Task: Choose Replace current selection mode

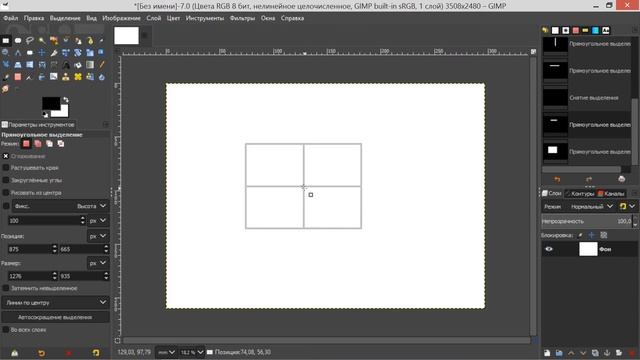Action: (26, 144)
